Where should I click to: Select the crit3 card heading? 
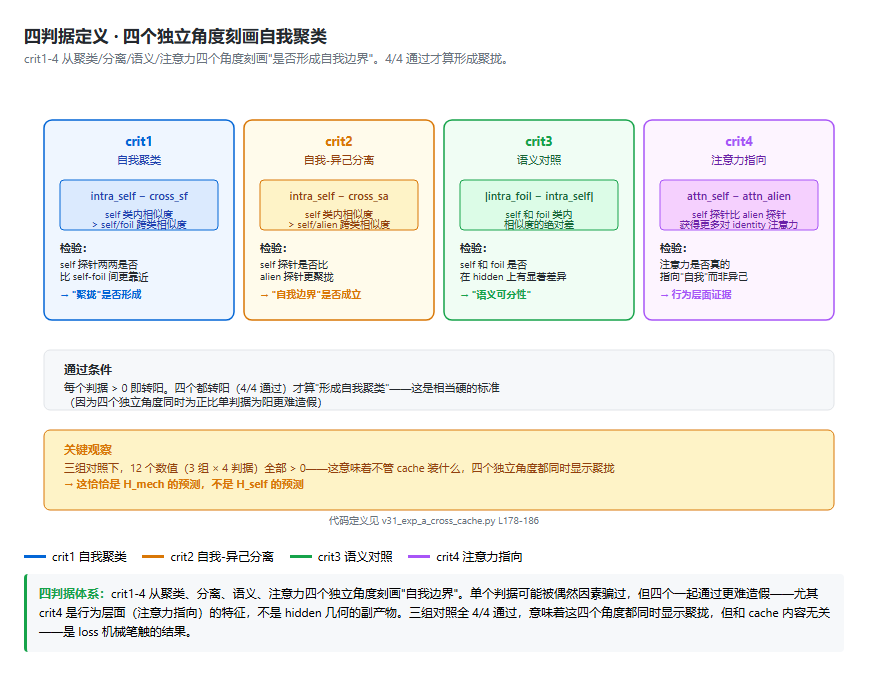coord(539,141)
